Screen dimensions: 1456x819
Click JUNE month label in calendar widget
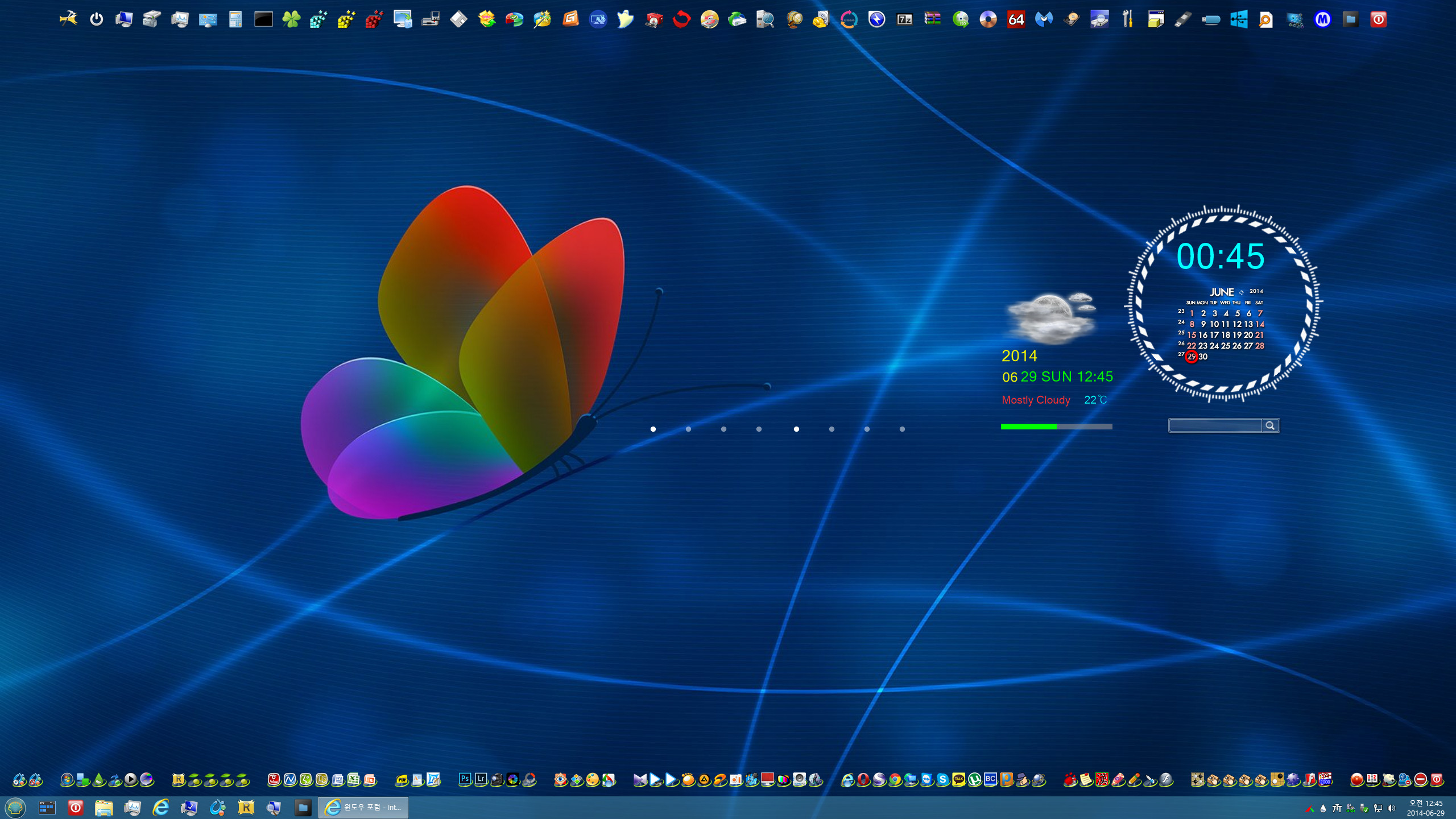click(1222, 292)
